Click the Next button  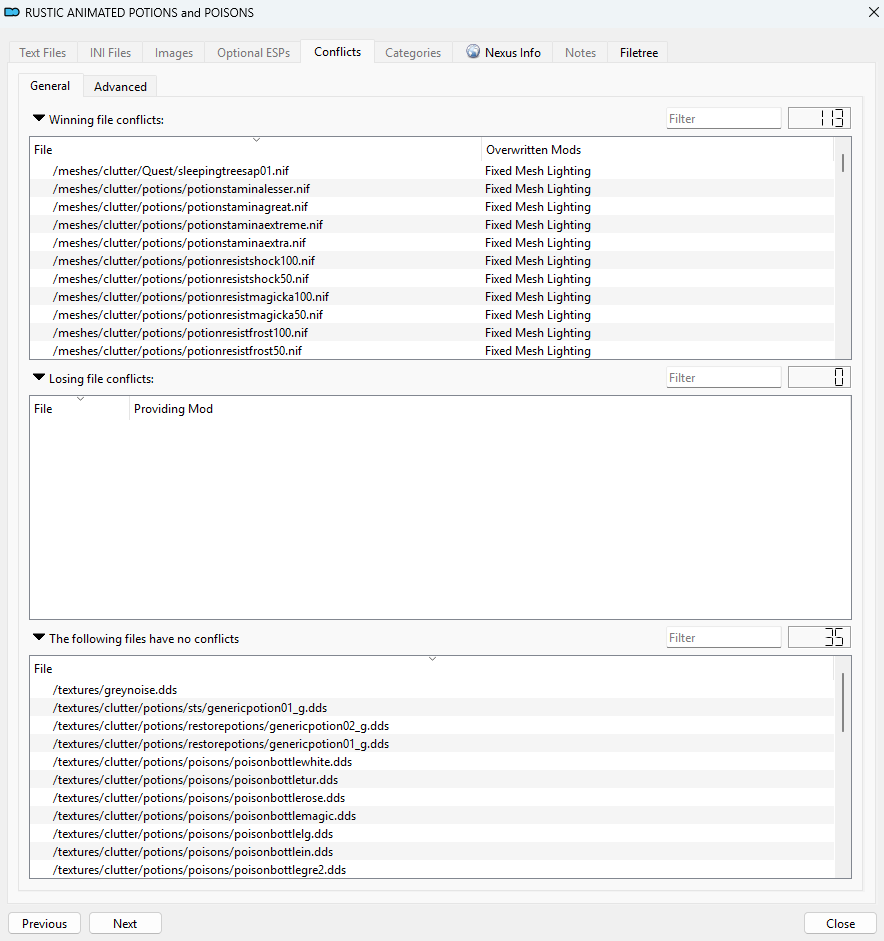pyautogui.click(x=125, y=923)
